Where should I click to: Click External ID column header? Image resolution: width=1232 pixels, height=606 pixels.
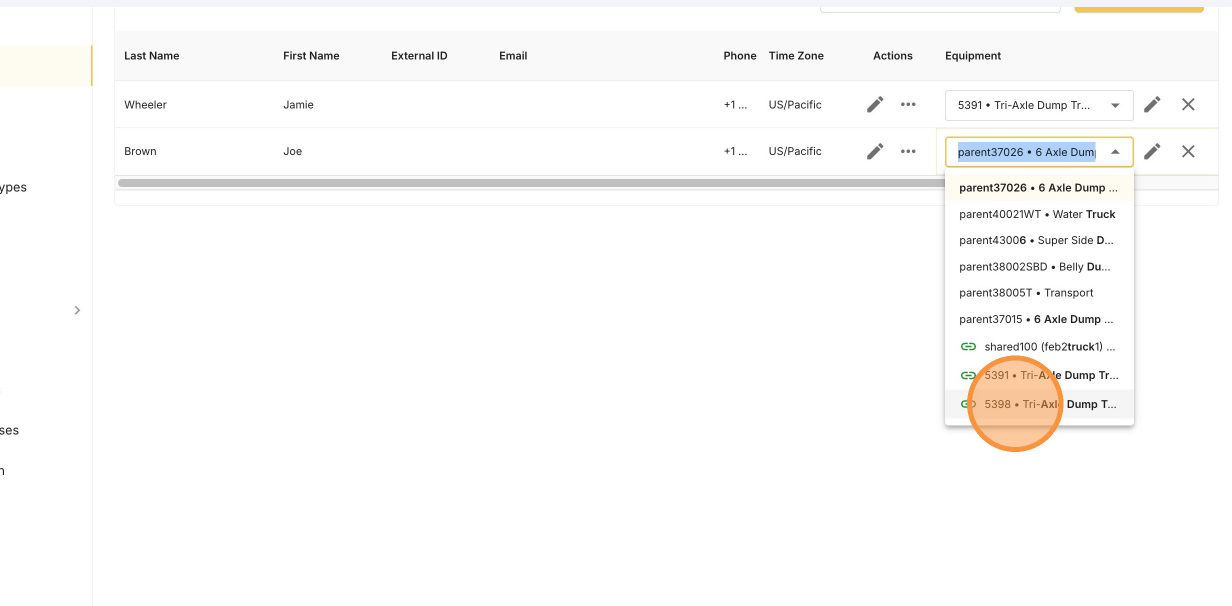point(419,56)
